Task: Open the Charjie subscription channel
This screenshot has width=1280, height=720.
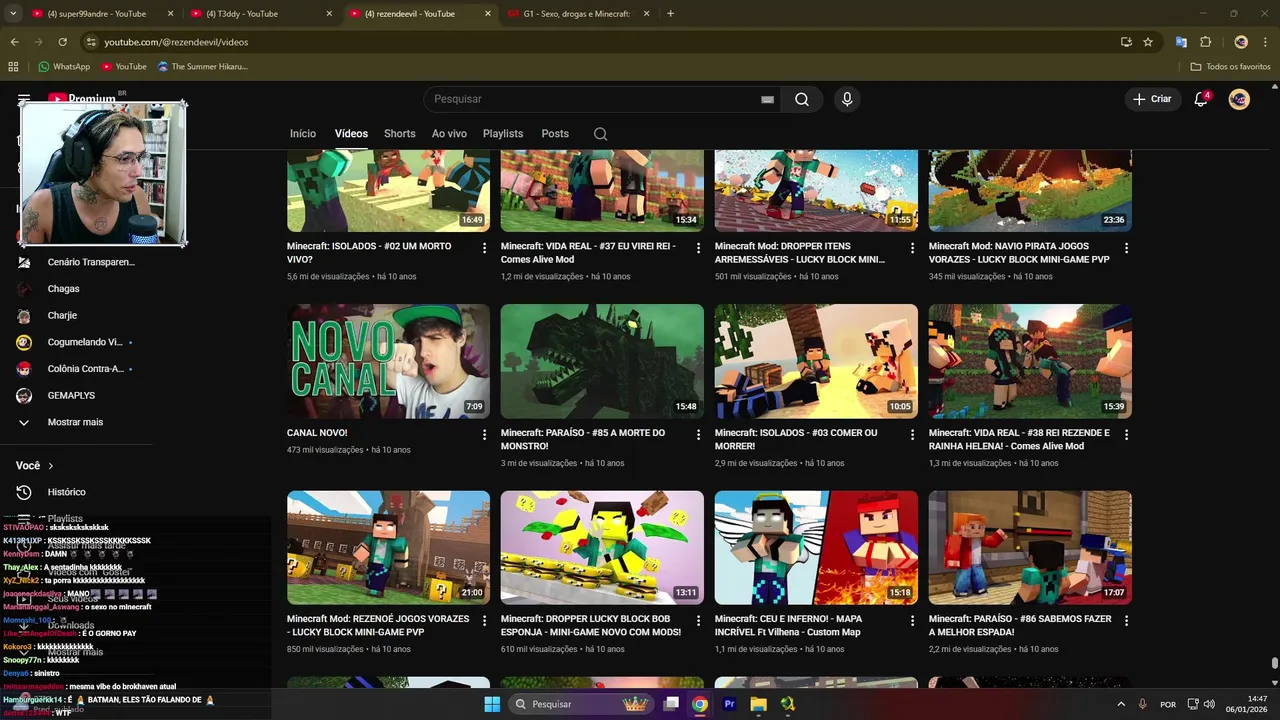Action: point(62,315)
